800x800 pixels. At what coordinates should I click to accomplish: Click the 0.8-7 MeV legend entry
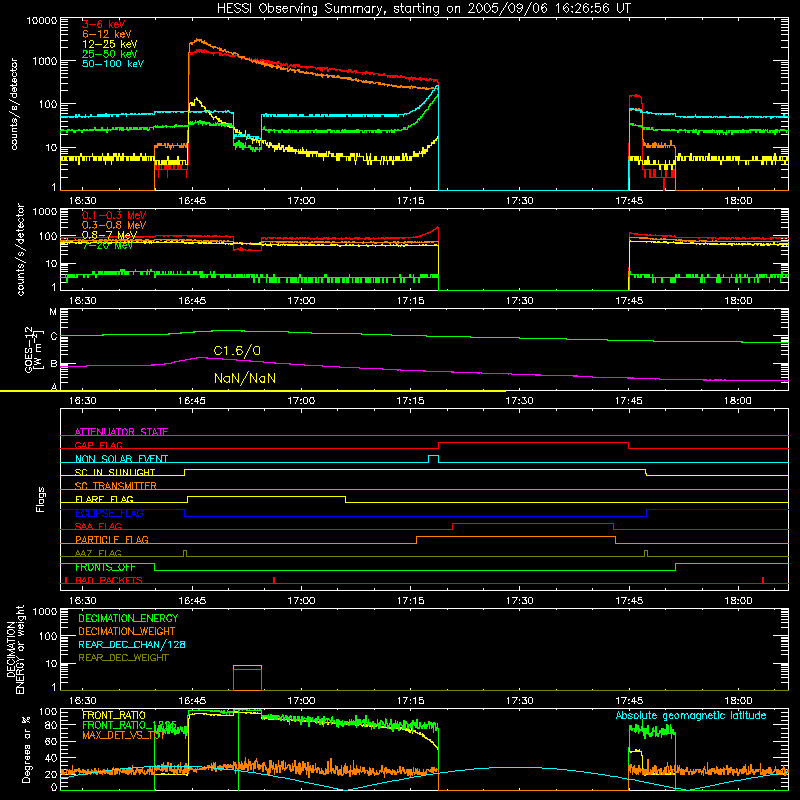click(x=110, y=235)
